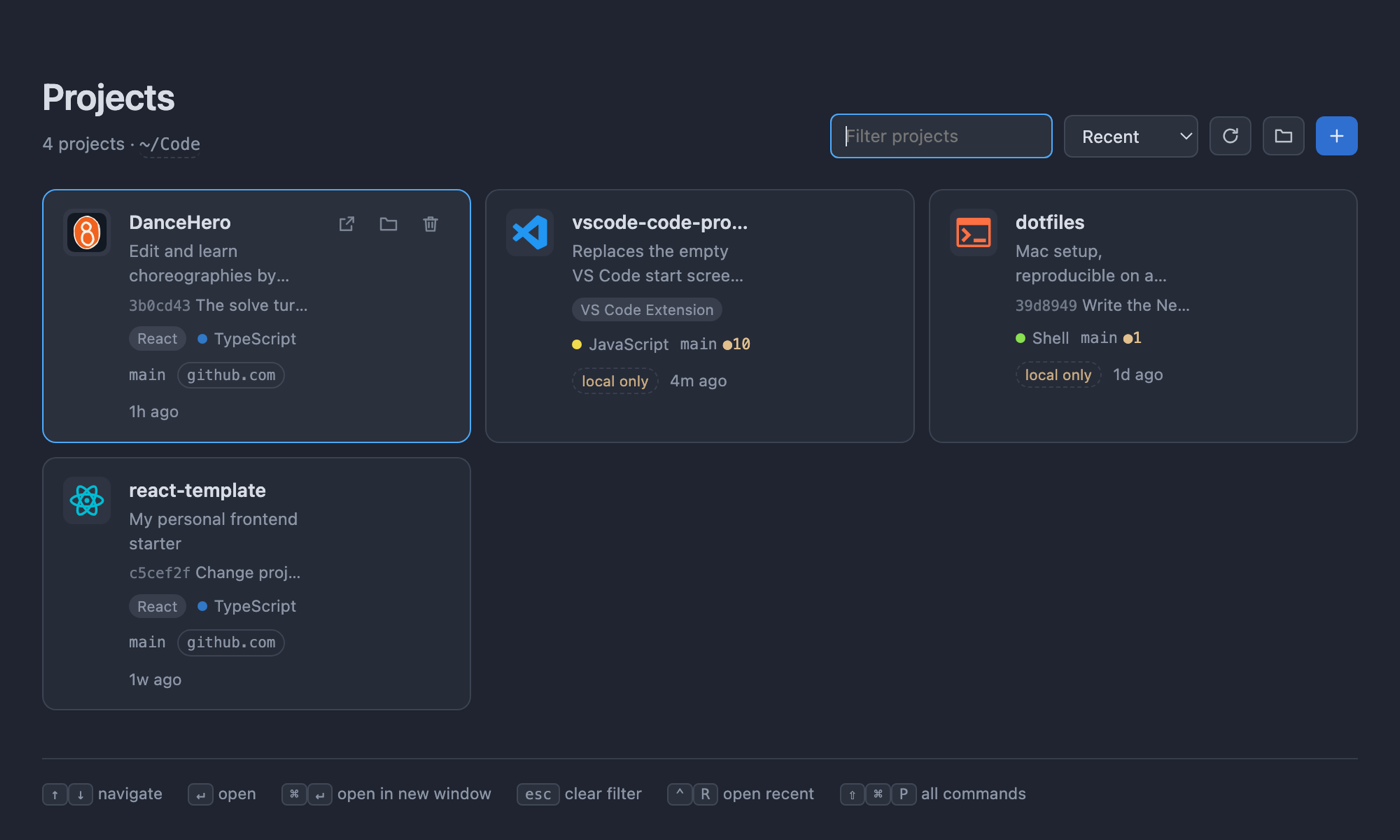
Task: Click the down arrow navigate key
Action: click(x=81, y=795)
